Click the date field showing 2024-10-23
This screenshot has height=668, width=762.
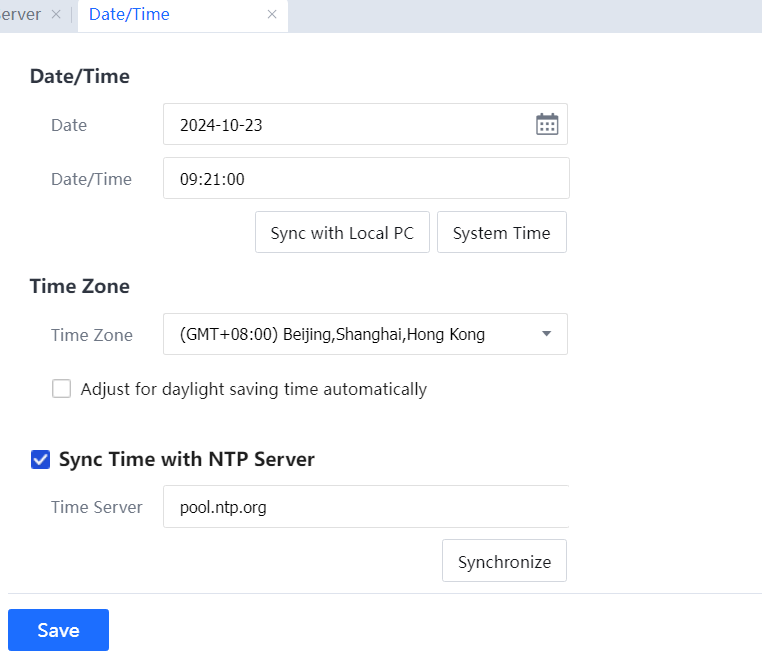(350, 125)
